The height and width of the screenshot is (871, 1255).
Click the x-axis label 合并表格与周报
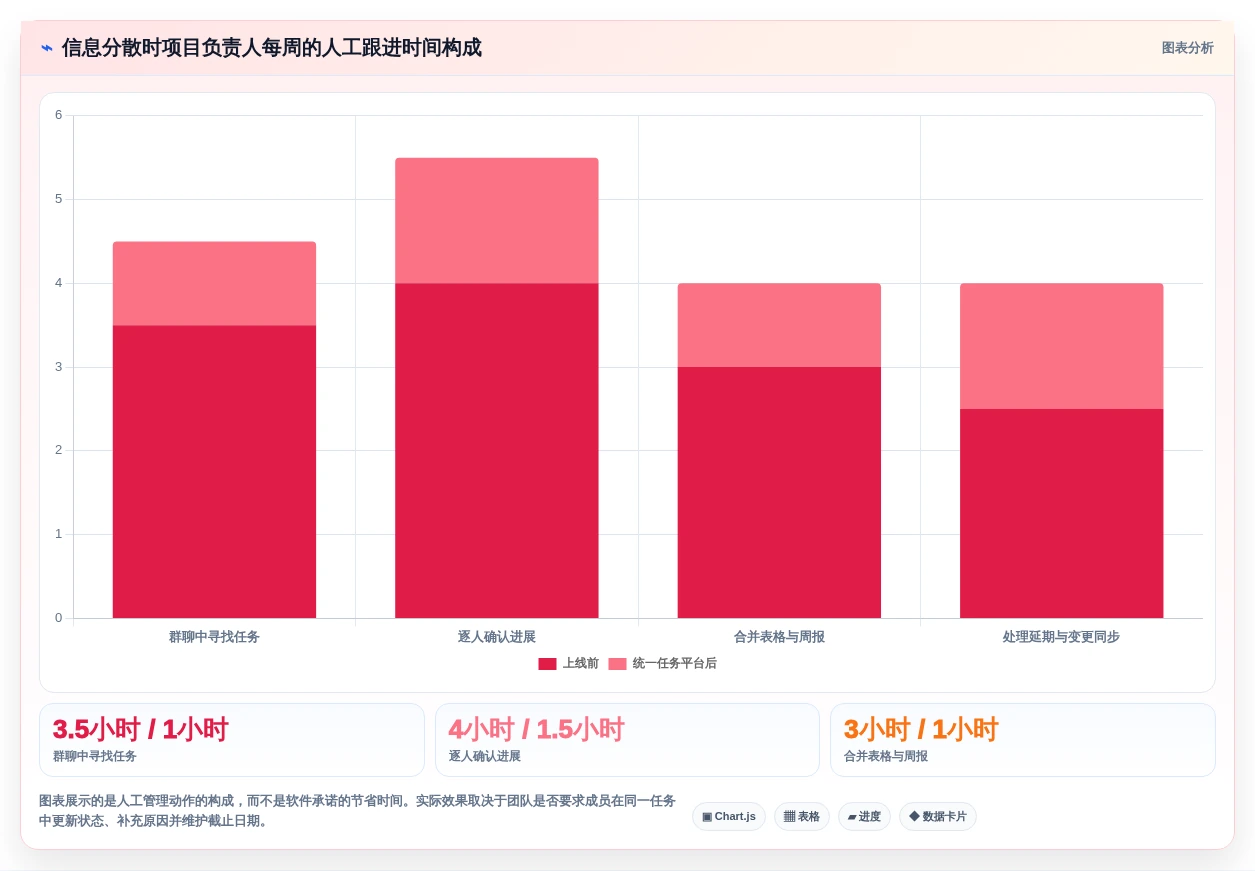[x=779, y=637]
